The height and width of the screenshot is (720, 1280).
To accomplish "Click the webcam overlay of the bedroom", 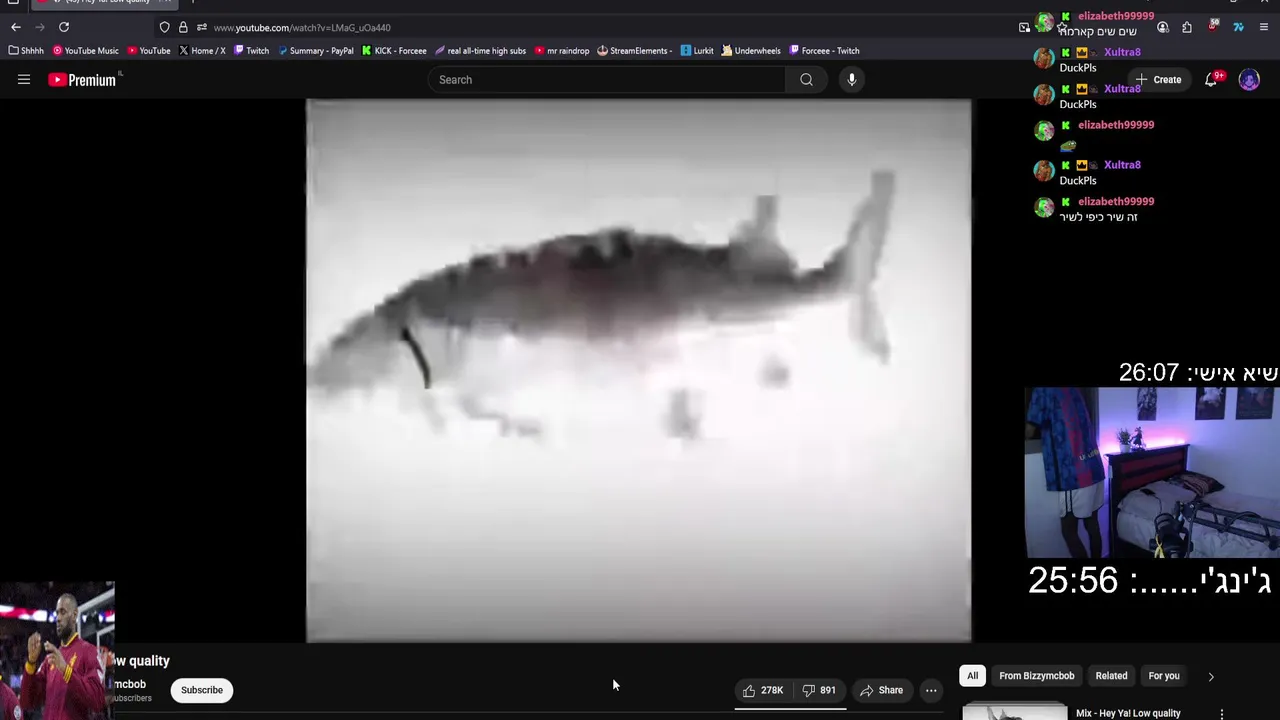I will [1152, 473].
